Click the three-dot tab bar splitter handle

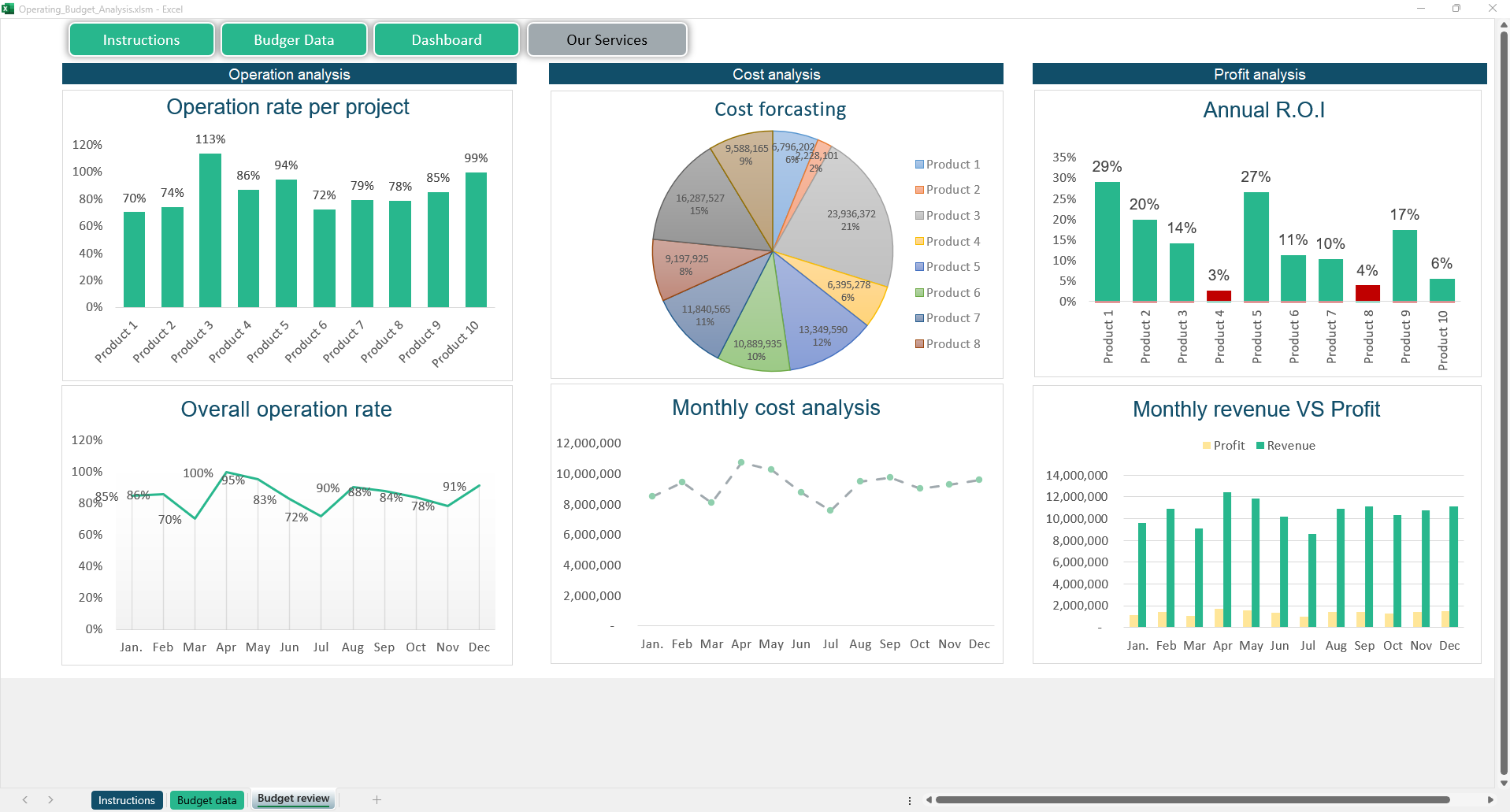pos(910,799)
